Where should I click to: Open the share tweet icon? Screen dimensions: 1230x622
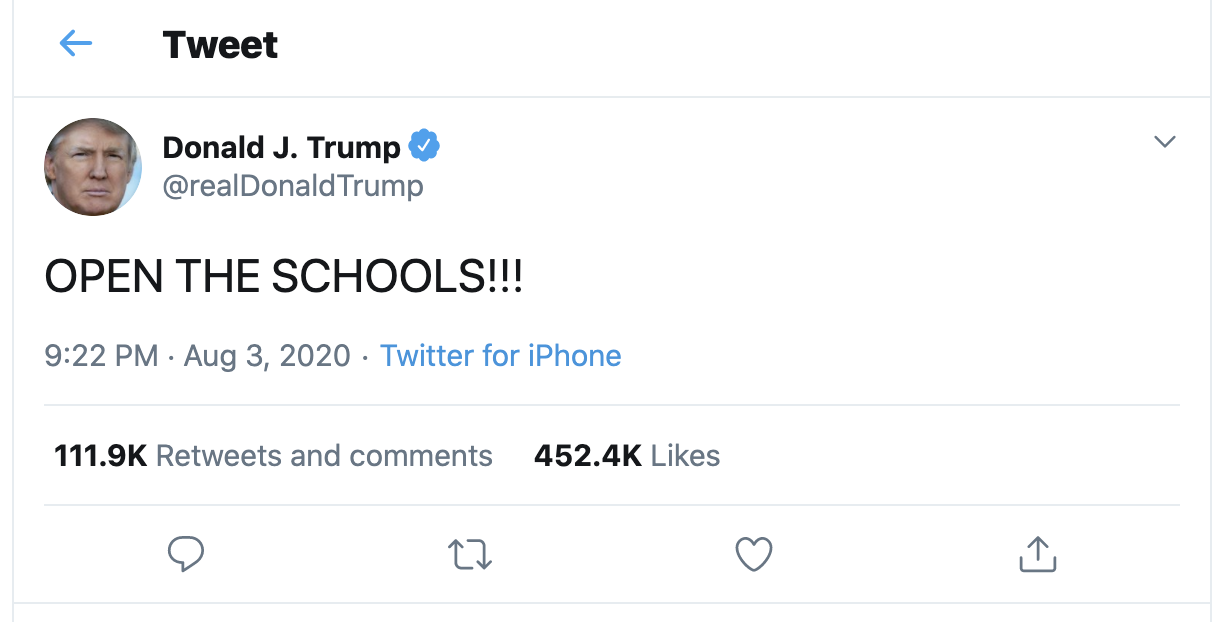(x=1037, y=554)
